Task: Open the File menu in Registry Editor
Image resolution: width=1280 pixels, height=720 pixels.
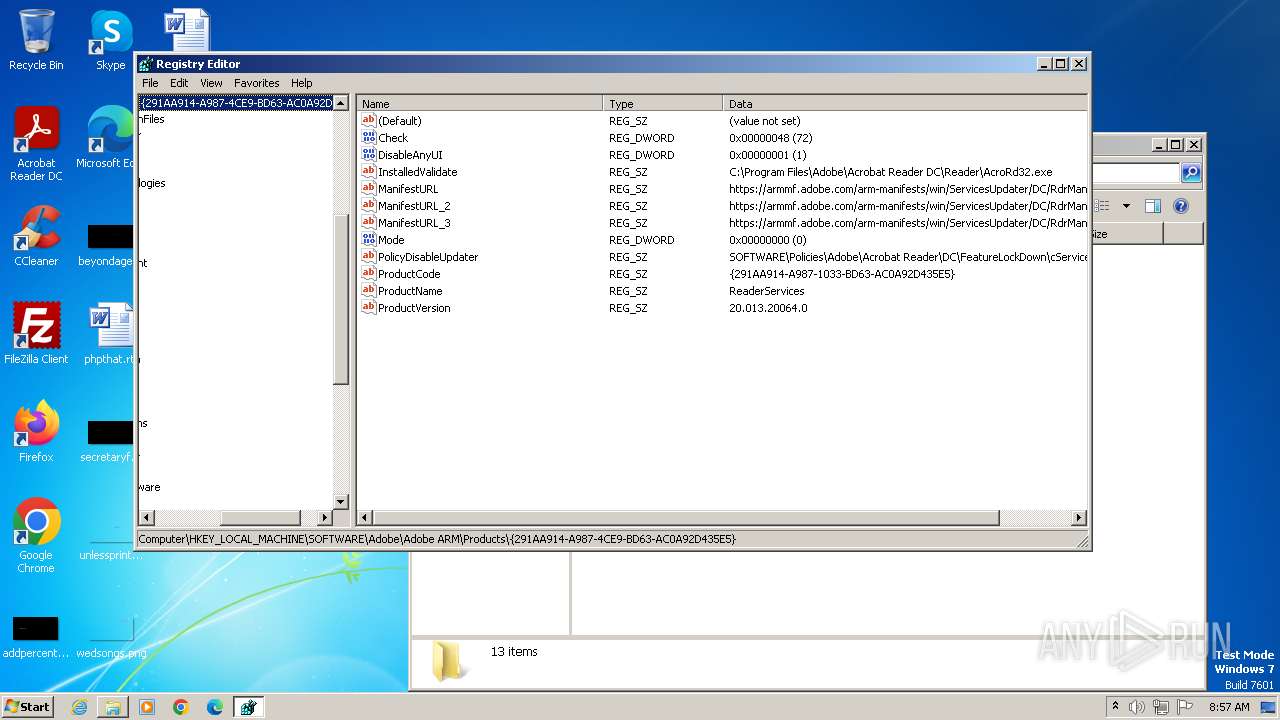Action: [x=150, y=83]
